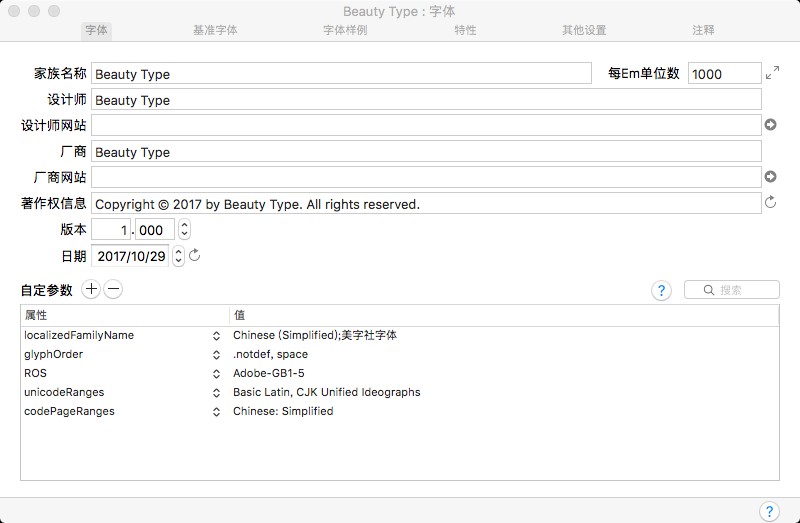This screenshot has width=800, height=523.
Task: Click the 搜索 search field
Action: point(732,289)
